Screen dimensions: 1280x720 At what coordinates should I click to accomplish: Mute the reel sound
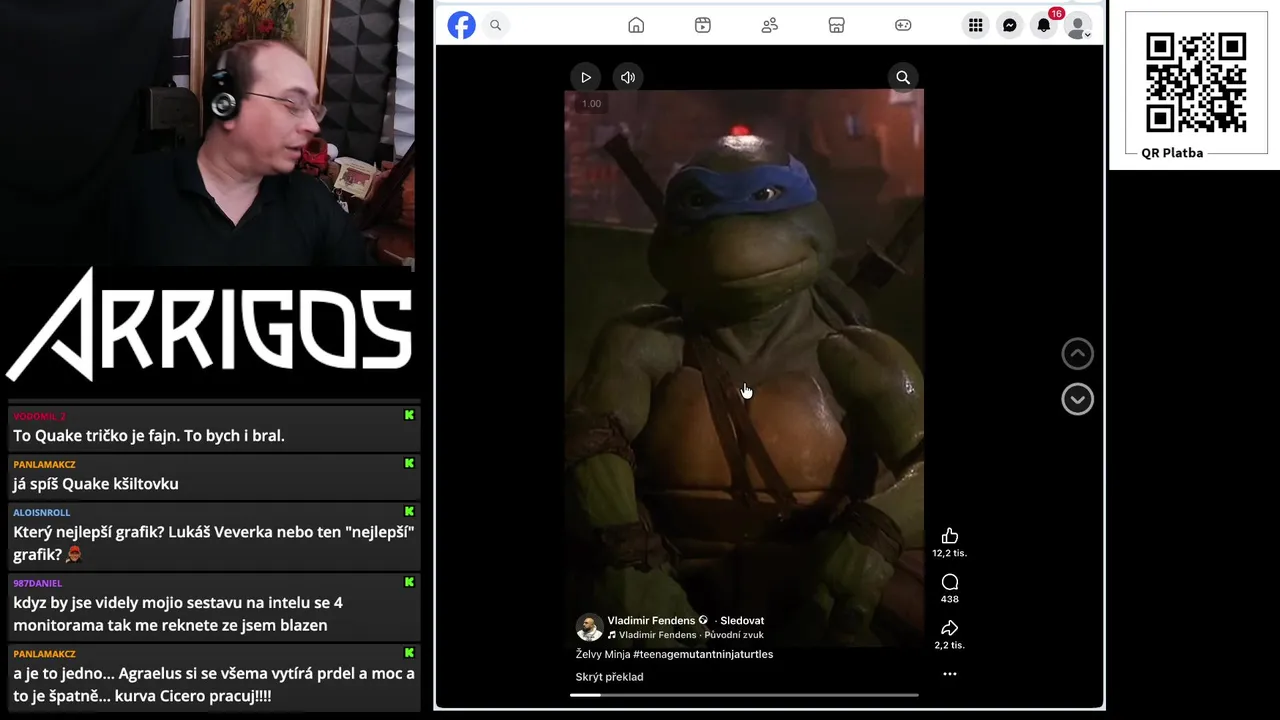point(628,77)
